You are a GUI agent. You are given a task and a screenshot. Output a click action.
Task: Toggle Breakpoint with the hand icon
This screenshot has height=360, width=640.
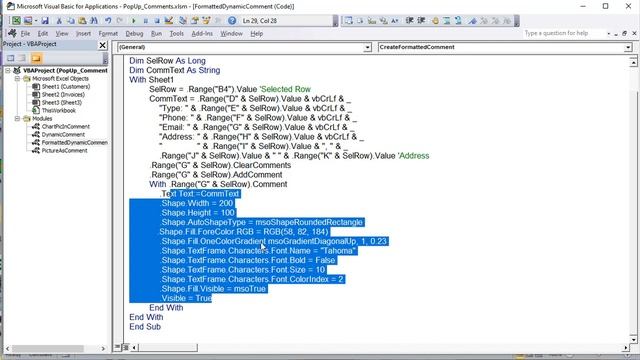435,20
